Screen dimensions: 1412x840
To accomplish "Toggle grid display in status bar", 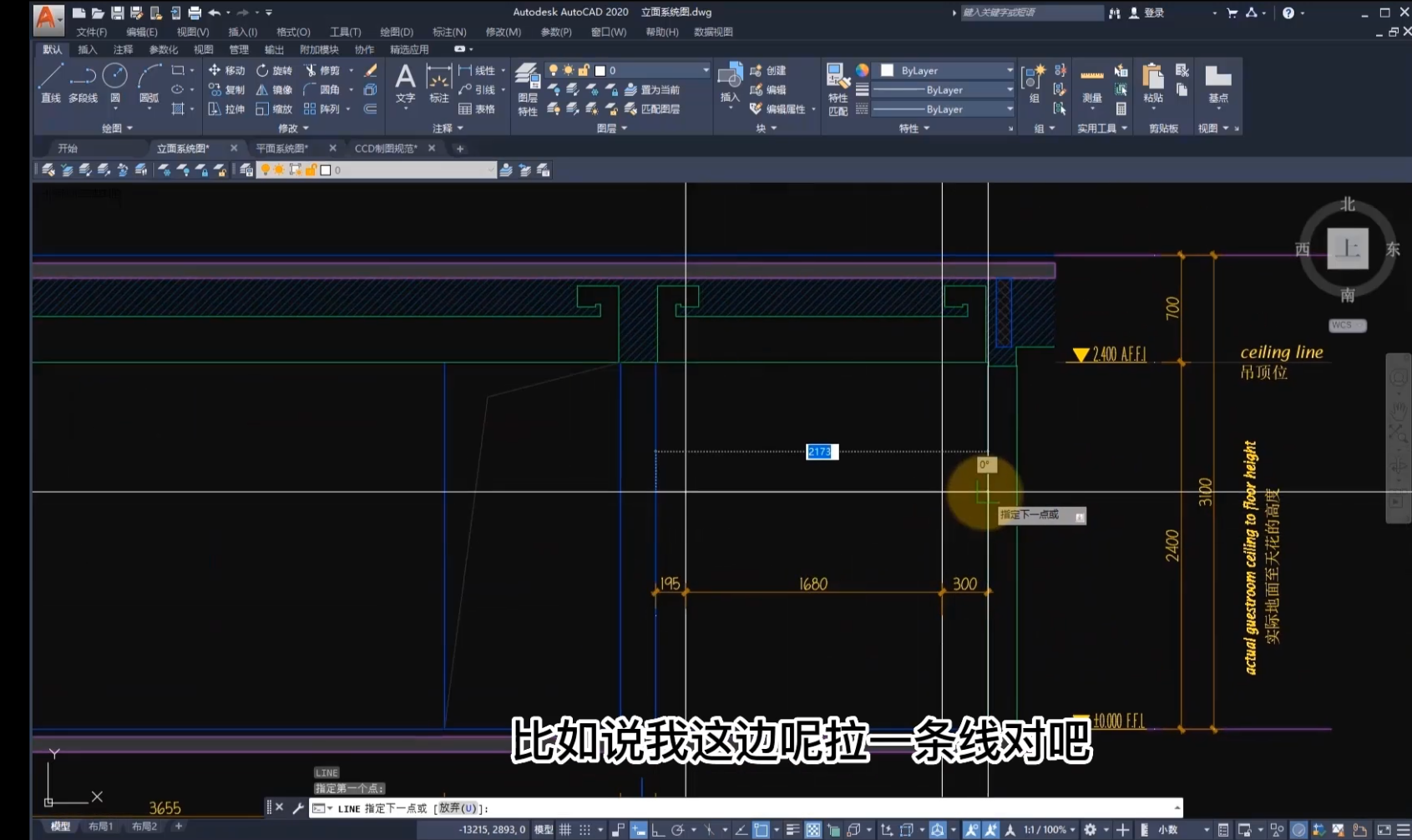I will click(565, 830).
